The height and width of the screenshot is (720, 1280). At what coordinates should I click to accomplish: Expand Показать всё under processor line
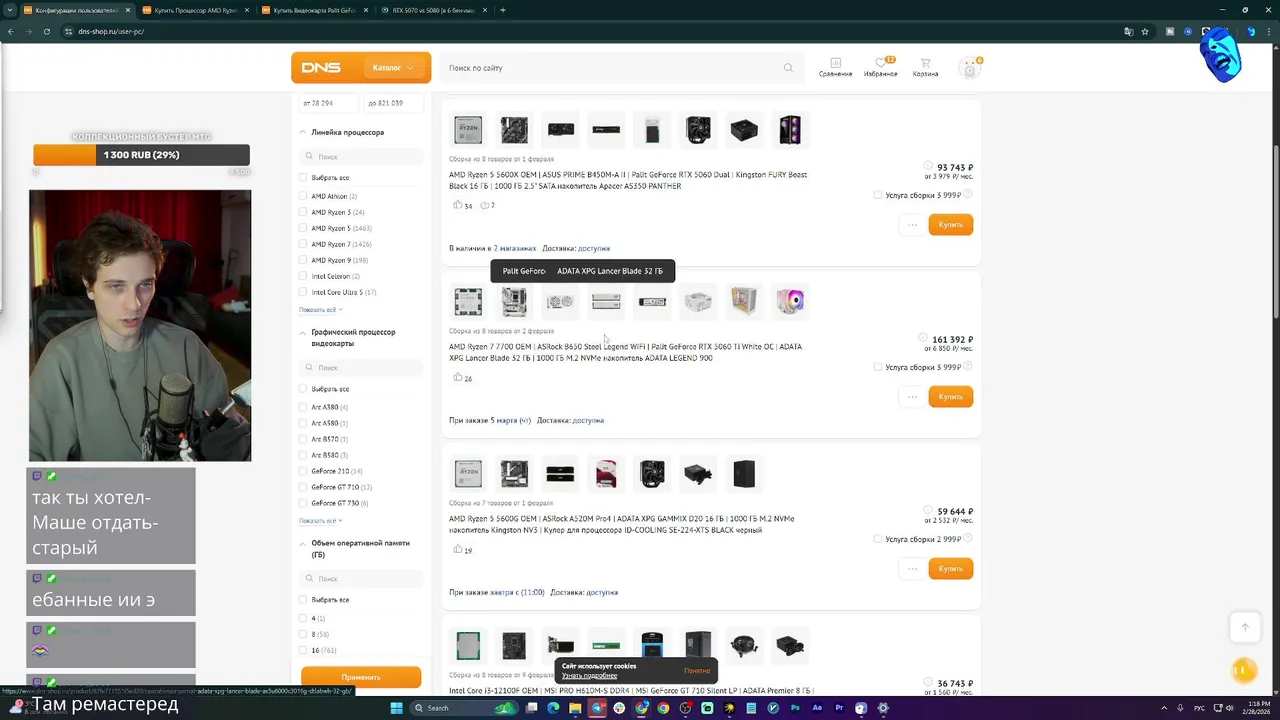click(320, 309)
